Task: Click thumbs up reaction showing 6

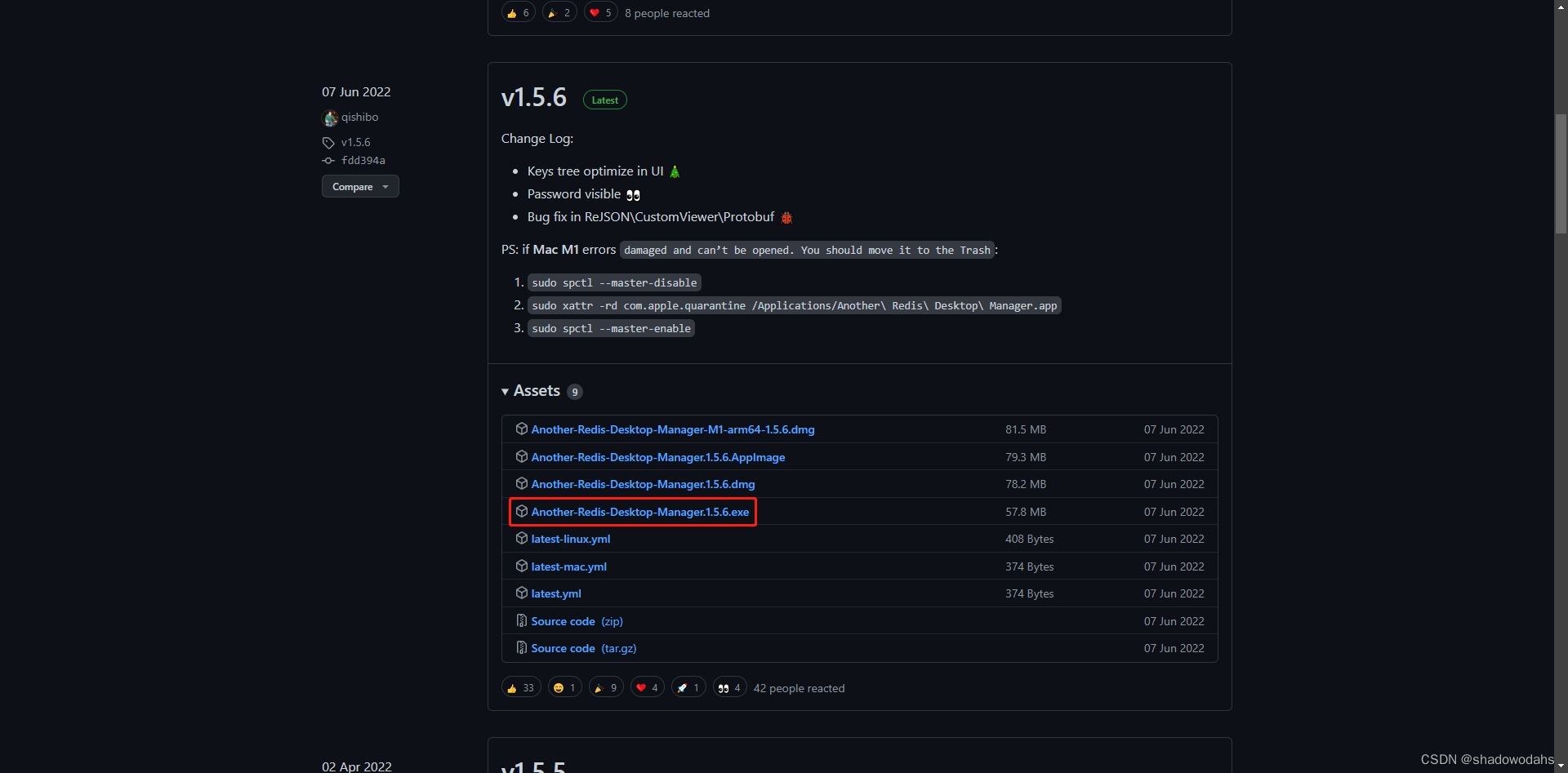Action: pyautogui.click(x=519, y=12)
